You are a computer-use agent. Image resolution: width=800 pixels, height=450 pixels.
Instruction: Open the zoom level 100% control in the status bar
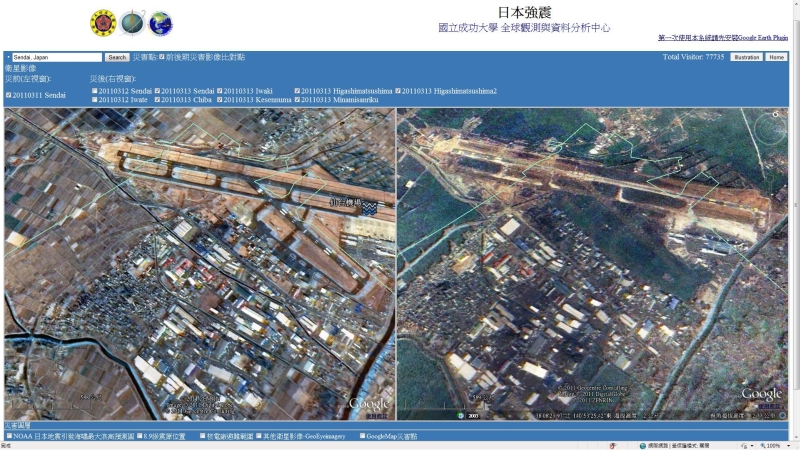pyautogui.click(x=773, y=446)
